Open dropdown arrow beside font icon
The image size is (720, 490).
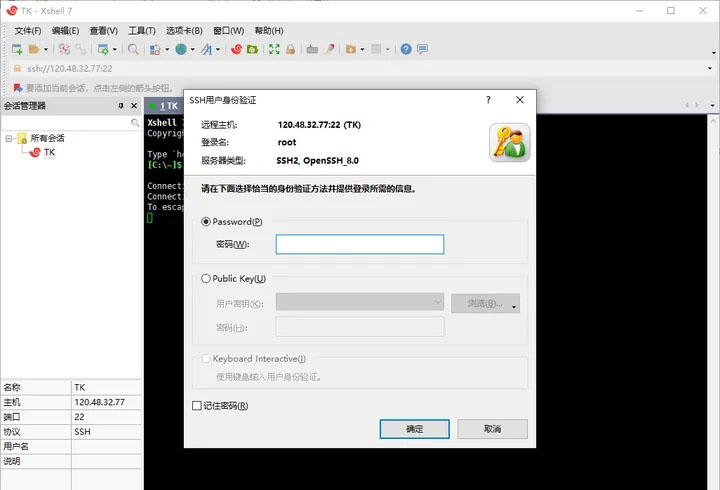click(x=218, y=49)
